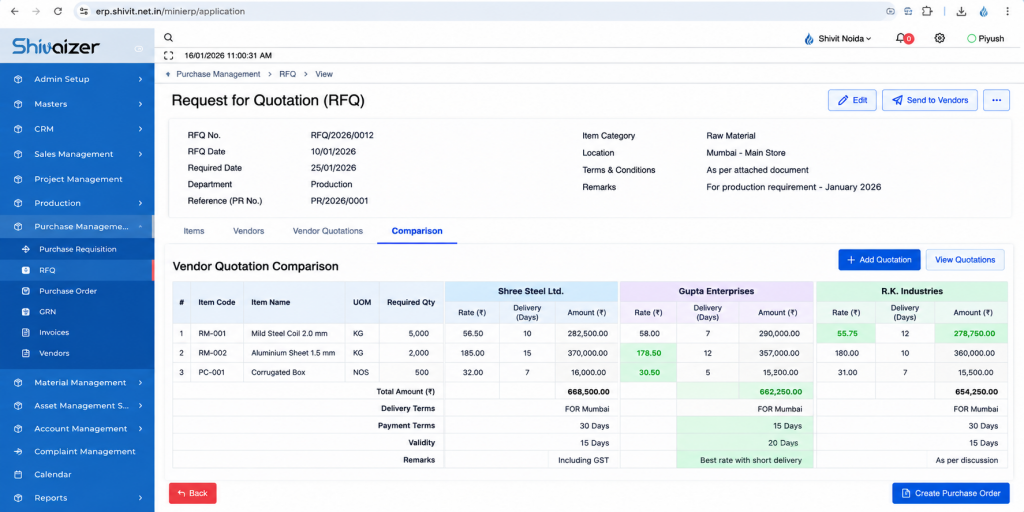Click the PC-001 item code cell

(217, 373)
